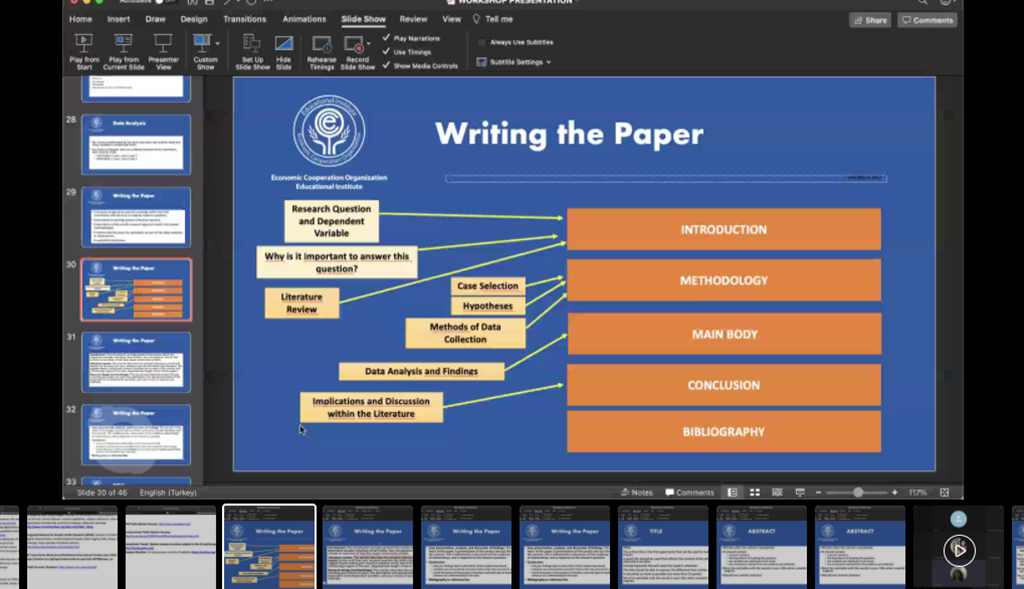This screenshot has height=589, width=1024.
Task: Click MAIN BODY box on slide
Action: click(x=724, y=334)
